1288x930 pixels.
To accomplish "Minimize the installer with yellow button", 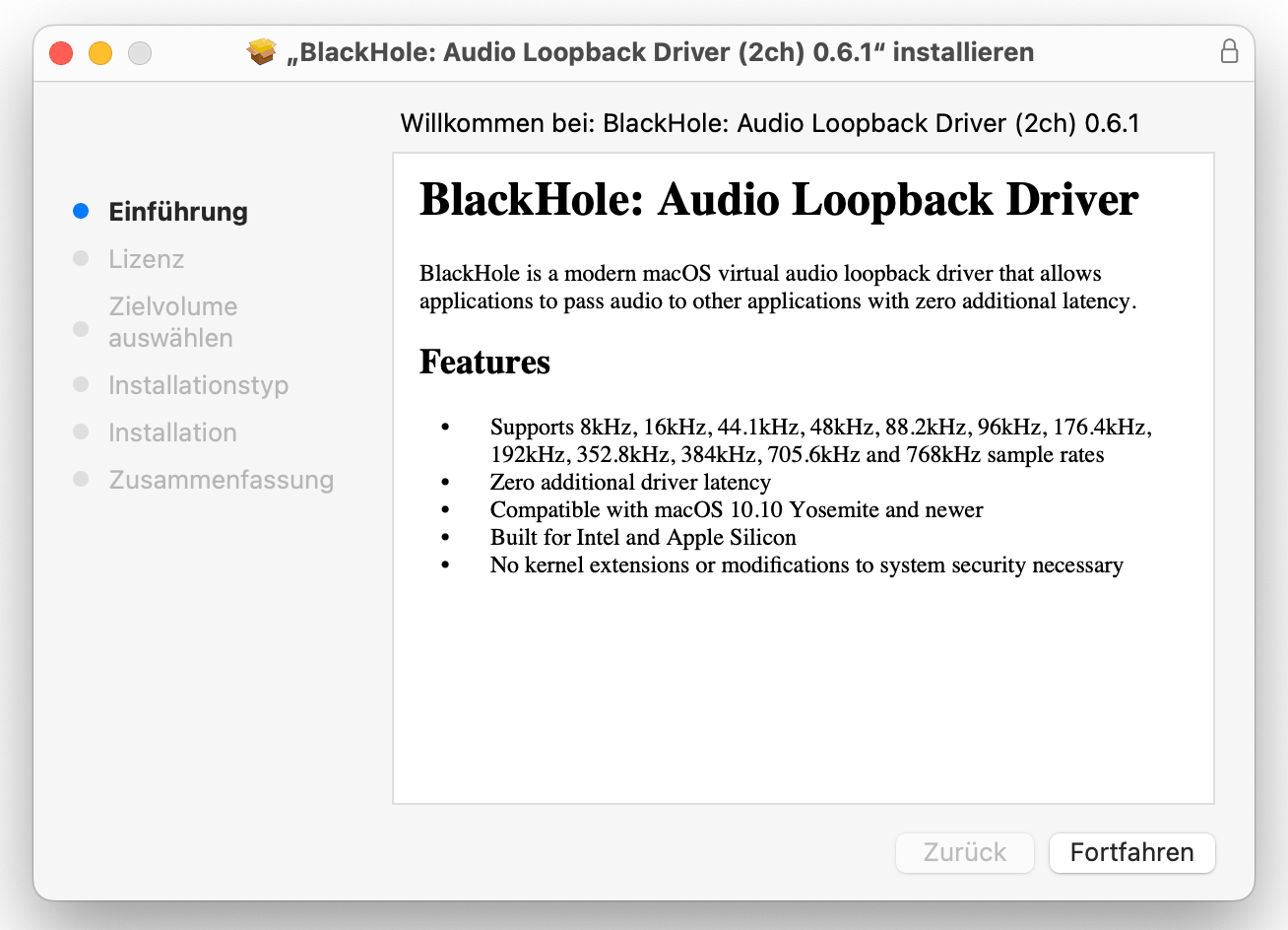I will (x=100, y=52).
